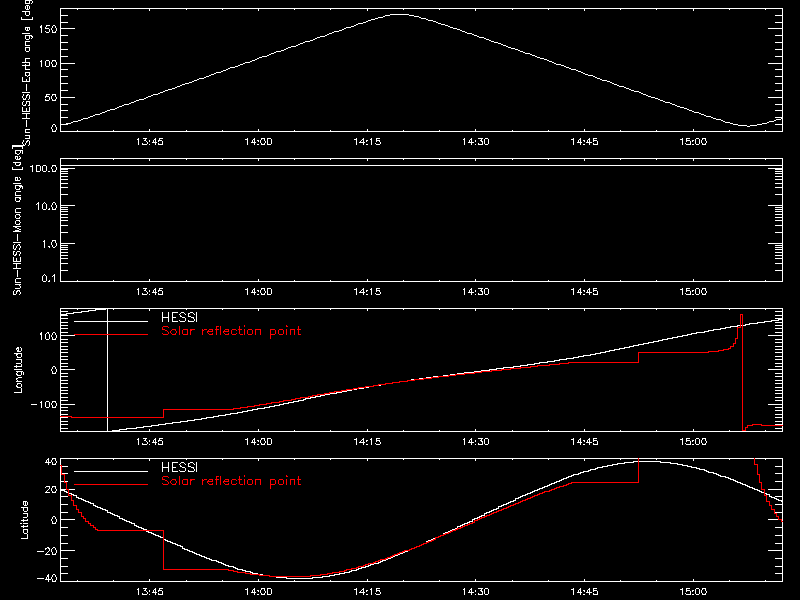The width and height of the screenshot is (800, 600).
Task: Click tick label 150 on Earth angle axis
Action: tap(48, 29)
